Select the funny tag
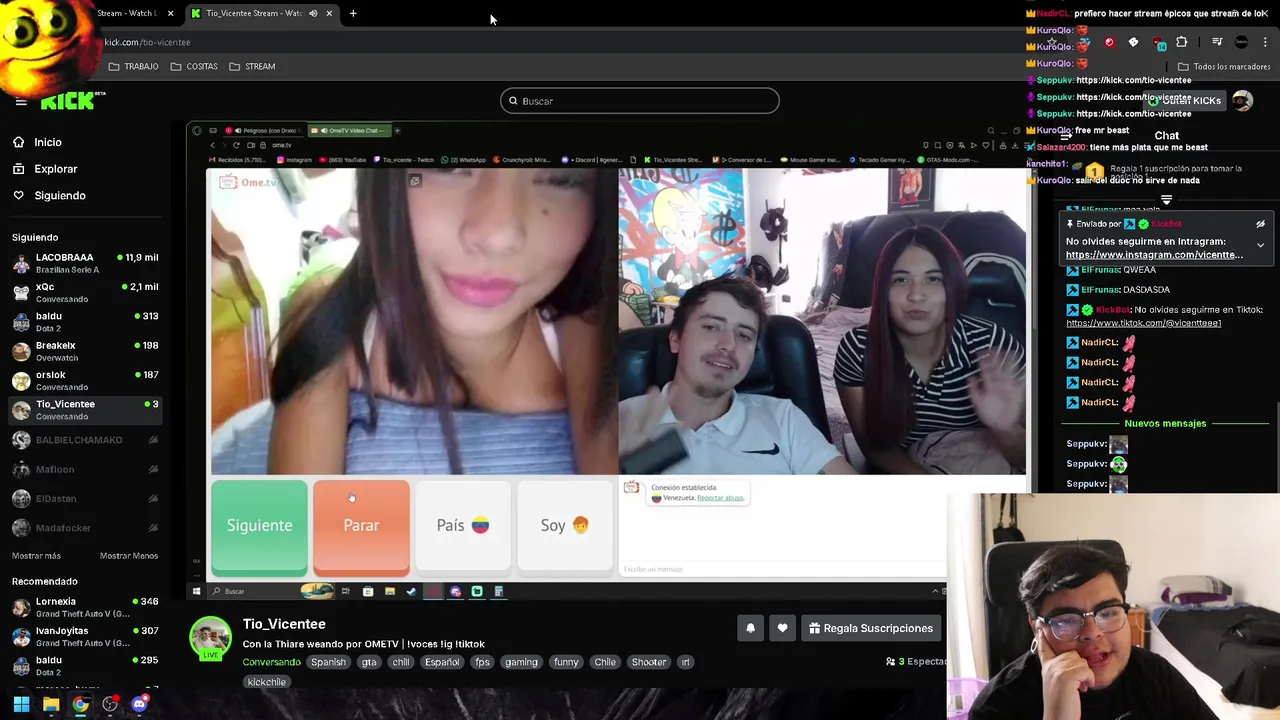The image size is (1280, 720). click(566, 662)
